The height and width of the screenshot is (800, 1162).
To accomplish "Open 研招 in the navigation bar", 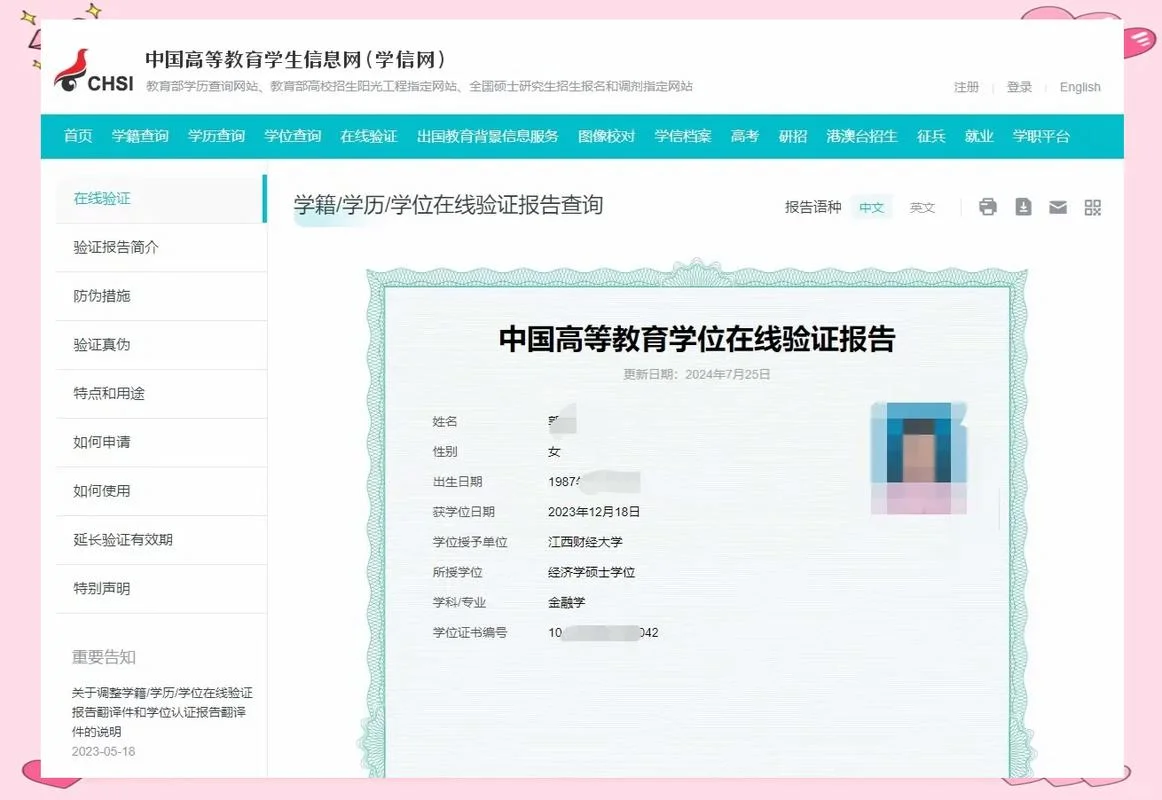I will click(793, 136).
